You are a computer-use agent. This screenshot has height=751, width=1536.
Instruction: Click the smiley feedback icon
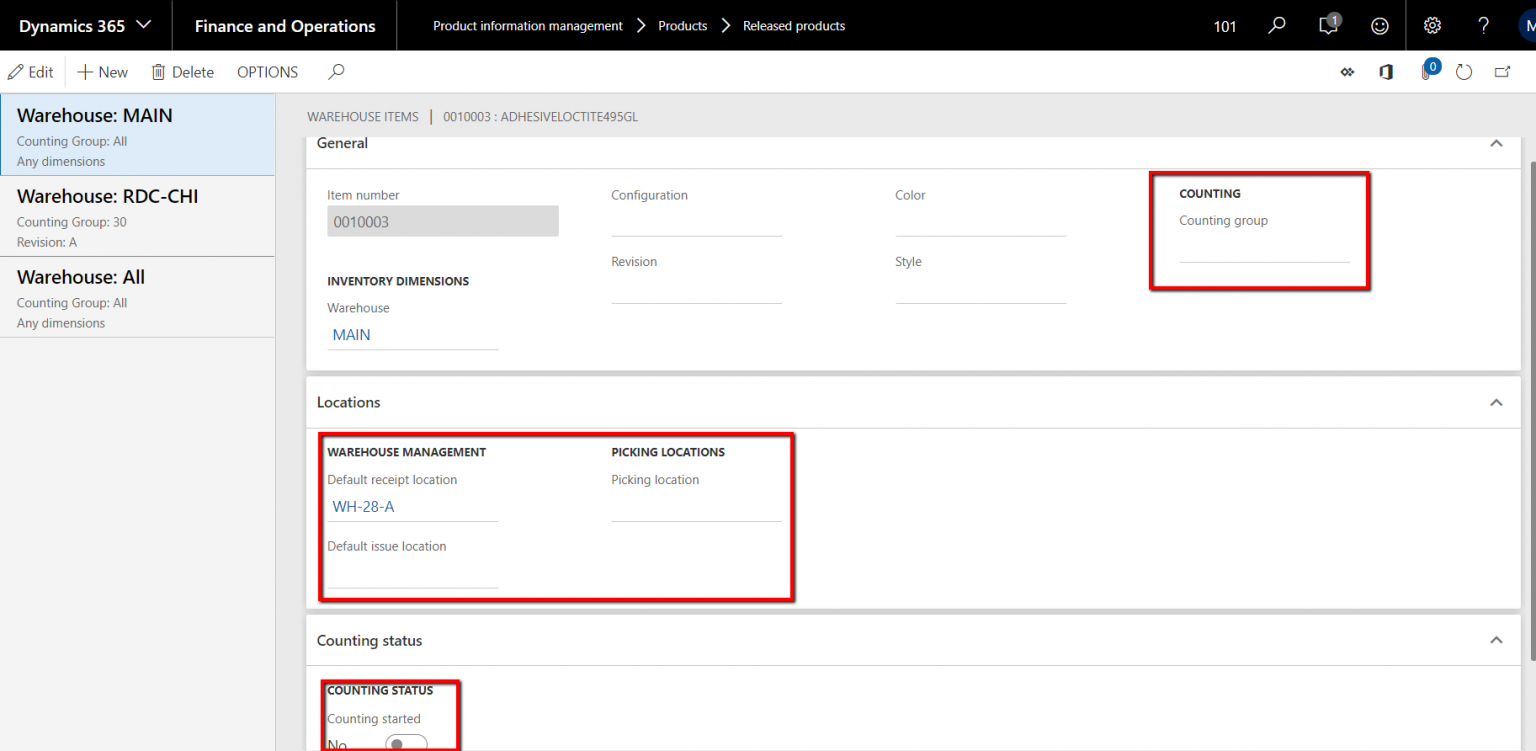[x=1380, y=26]
